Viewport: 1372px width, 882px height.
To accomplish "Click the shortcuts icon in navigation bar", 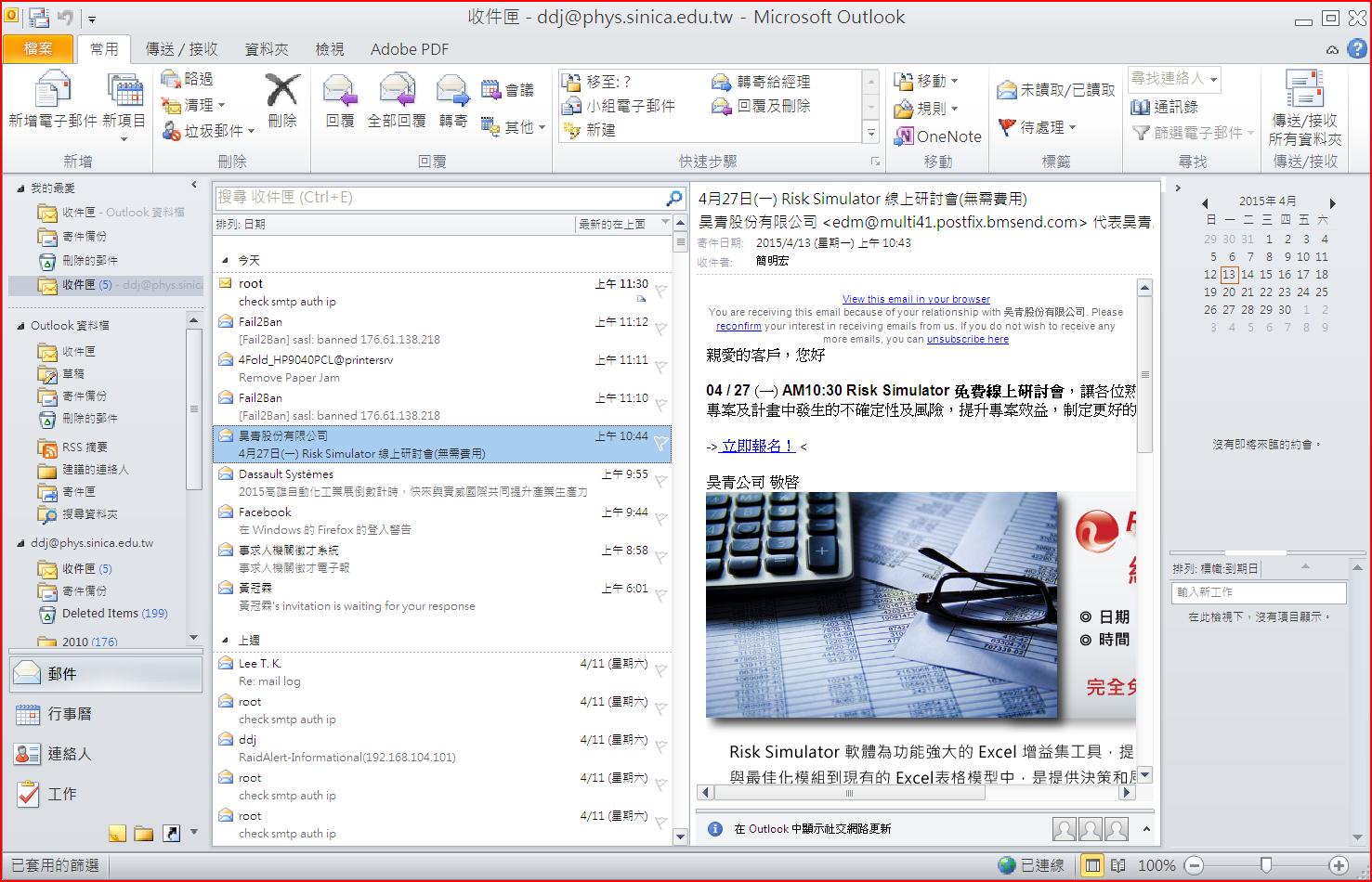I will [171, 833].
